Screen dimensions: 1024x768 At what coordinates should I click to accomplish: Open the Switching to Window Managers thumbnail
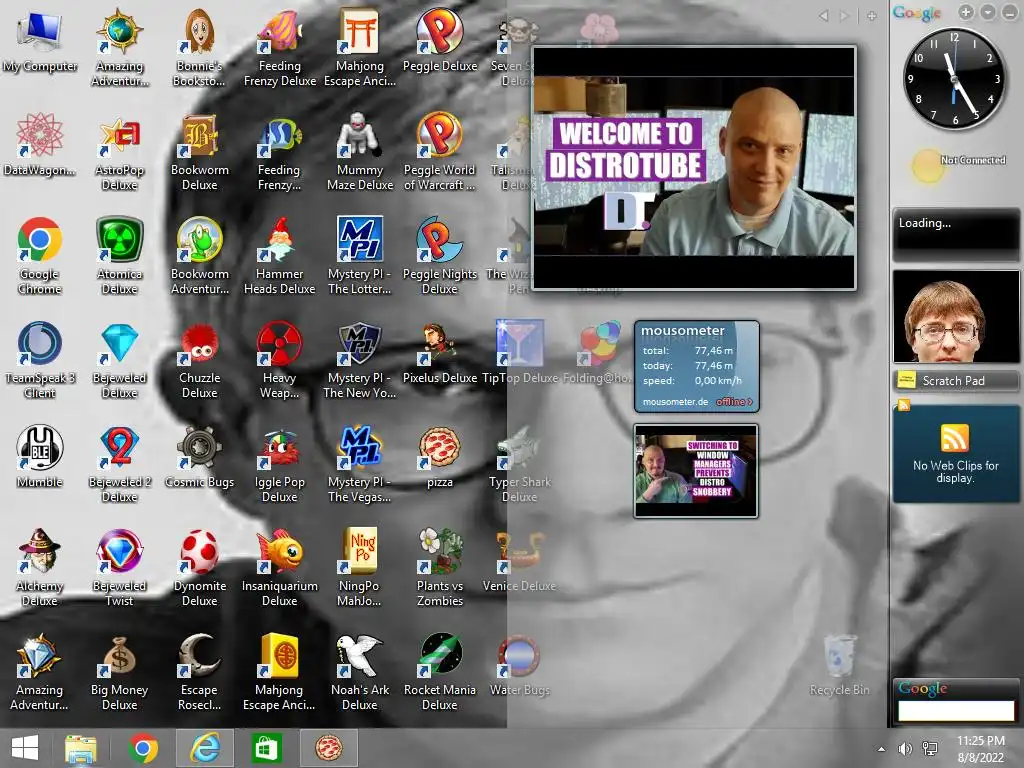click(x=696, y=471)
